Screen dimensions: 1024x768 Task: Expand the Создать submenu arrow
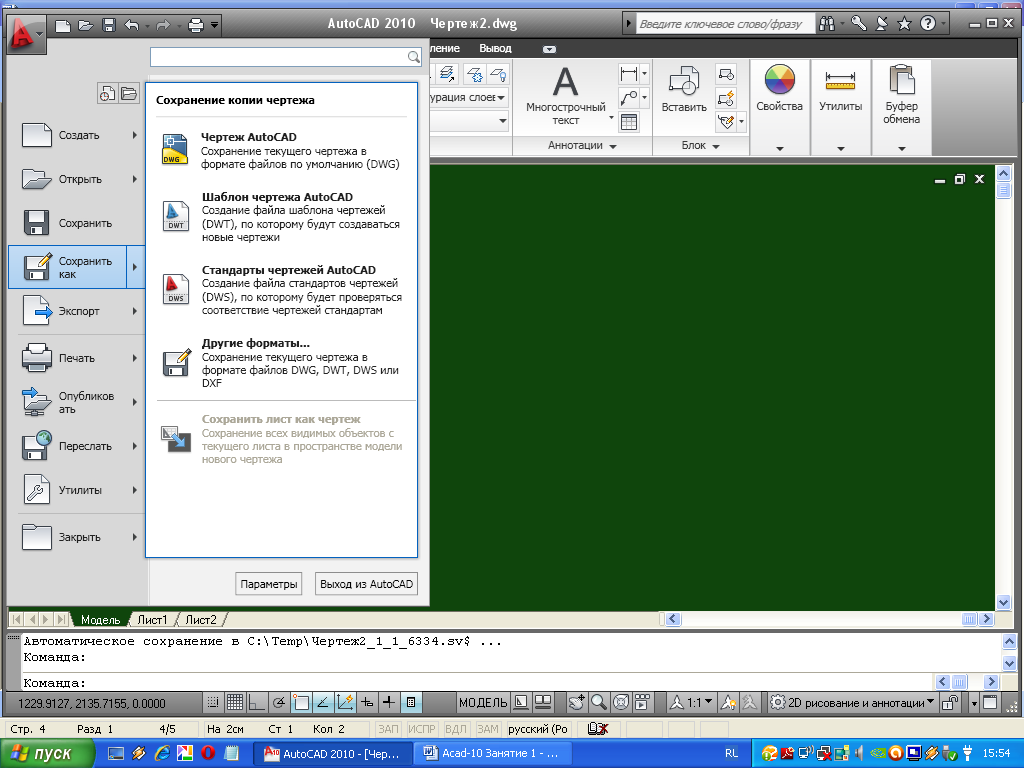pyautogui.click(x=135, y=135)
